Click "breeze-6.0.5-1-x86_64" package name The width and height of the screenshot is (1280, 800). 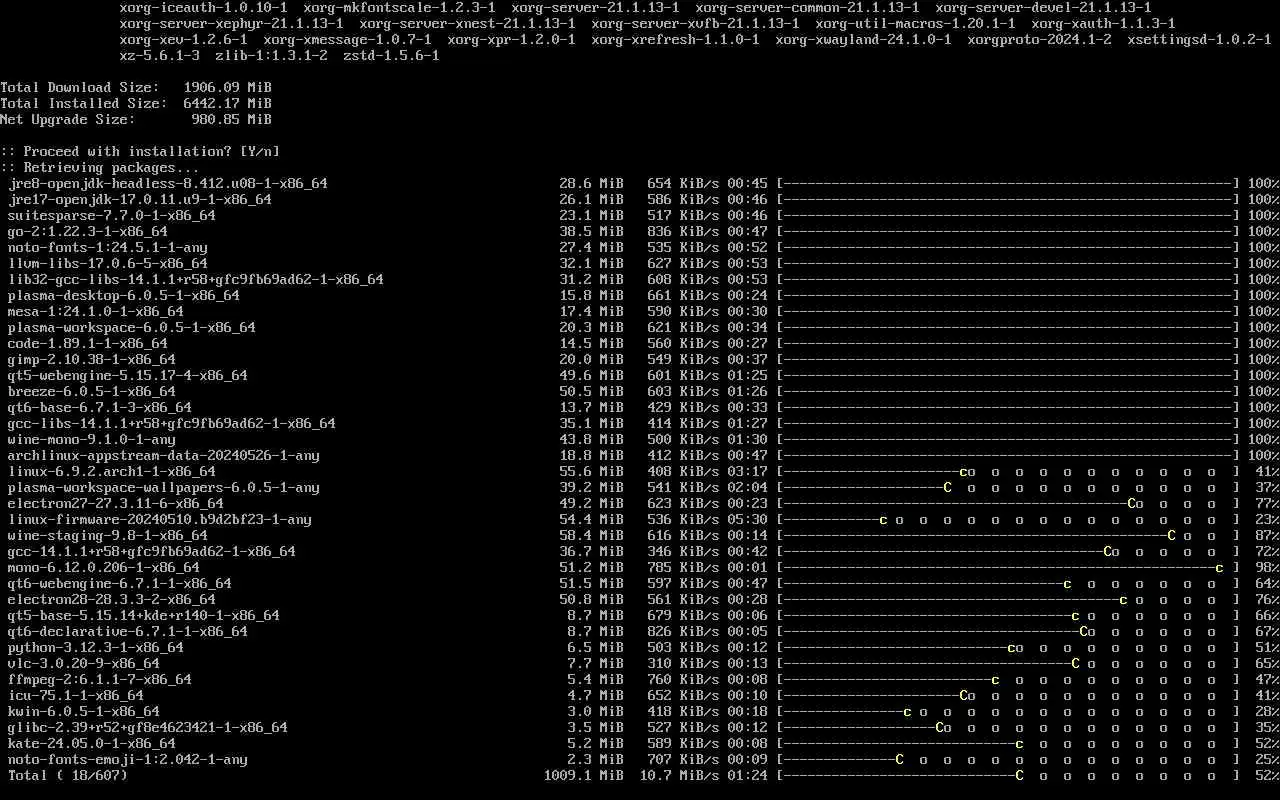tap(92, 391)
